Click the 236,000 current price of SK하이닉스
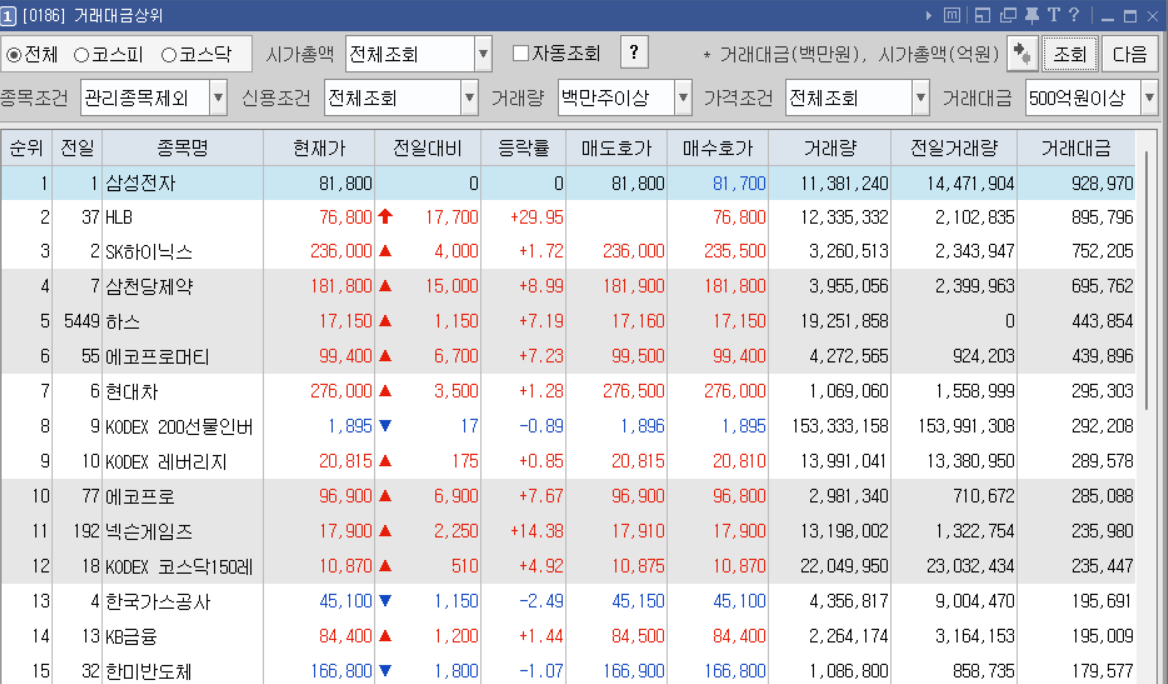 click(x=340, y=251)
